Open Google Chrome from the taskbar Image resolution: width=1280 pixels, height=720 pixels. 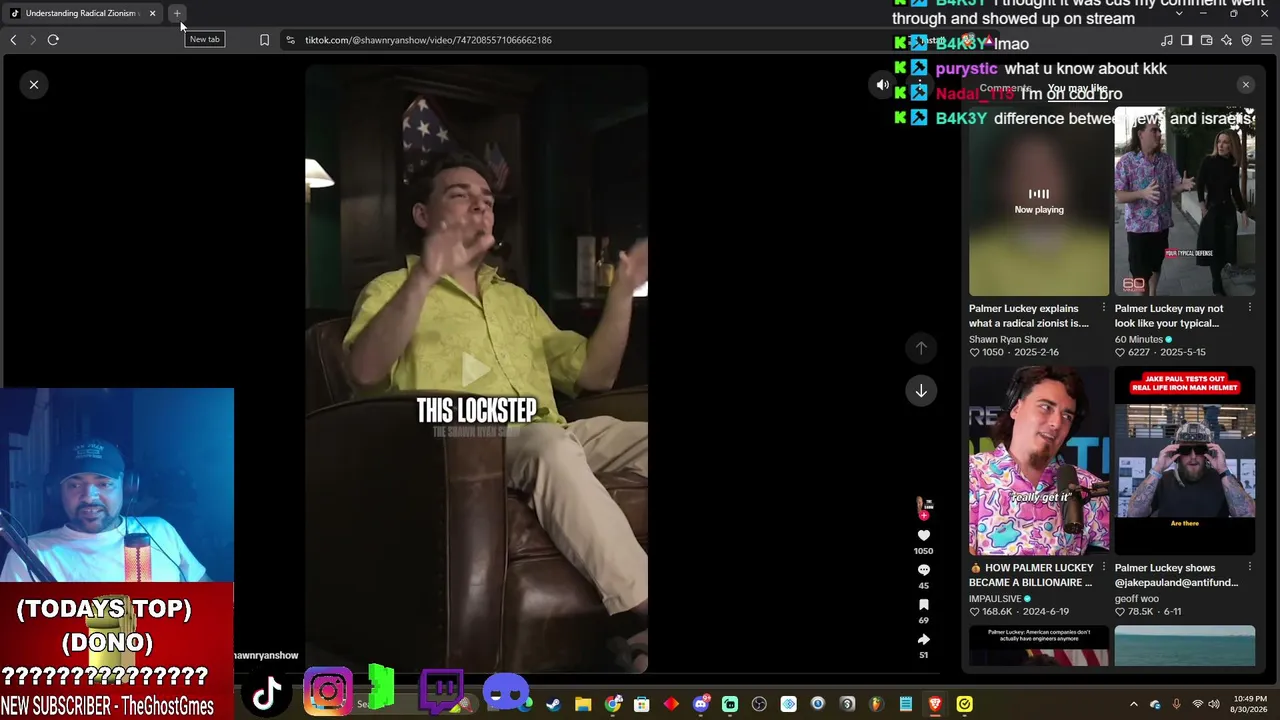pos(613,704)
